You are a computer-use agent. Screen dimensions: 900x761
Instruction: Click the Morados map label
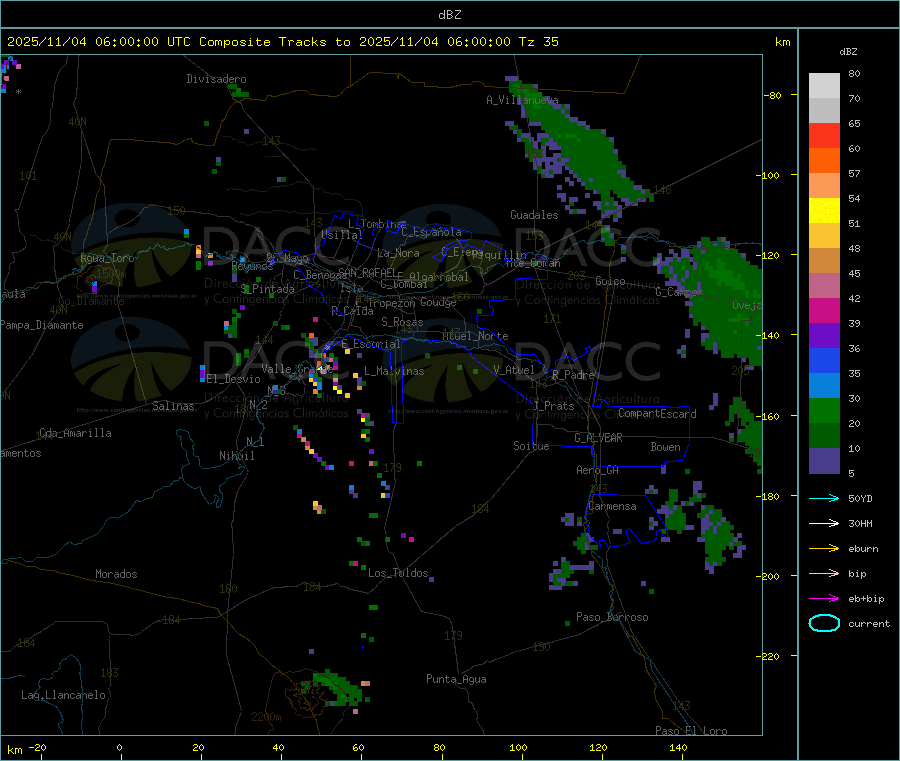pyautogui.click(x=116, y=574)
